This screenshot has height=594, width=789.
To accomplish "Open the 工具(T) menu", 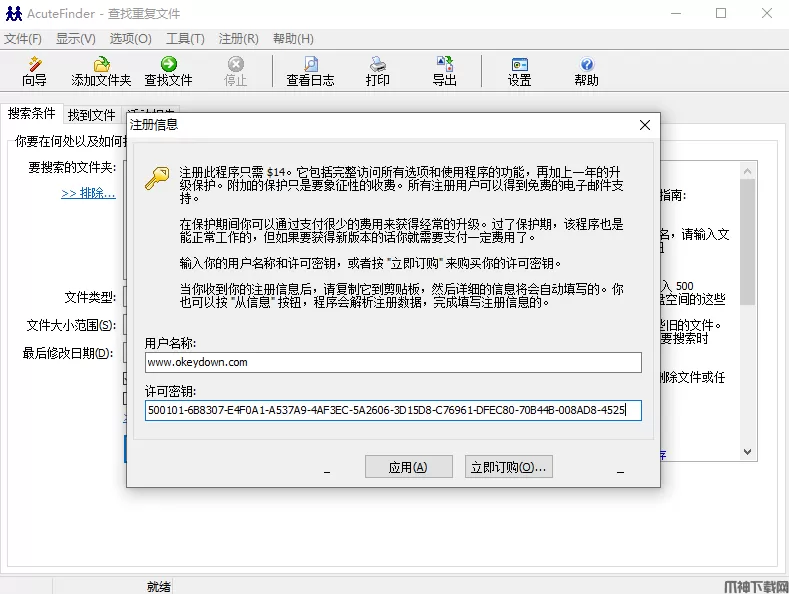I will coord(185,39).
